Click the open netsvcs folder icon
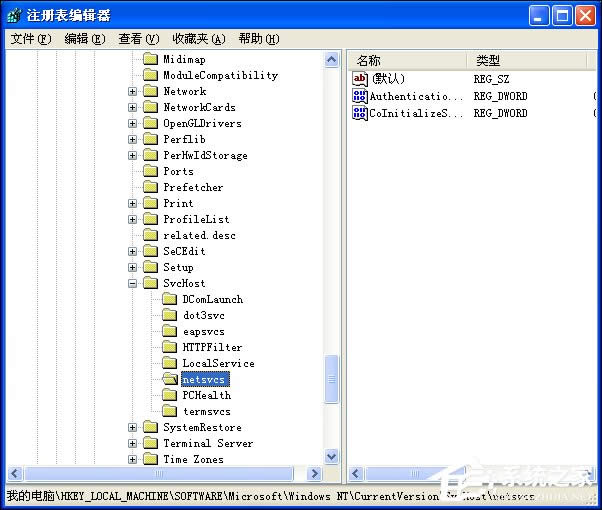Screen dimensions: 602x510 [x=170, y=379]
